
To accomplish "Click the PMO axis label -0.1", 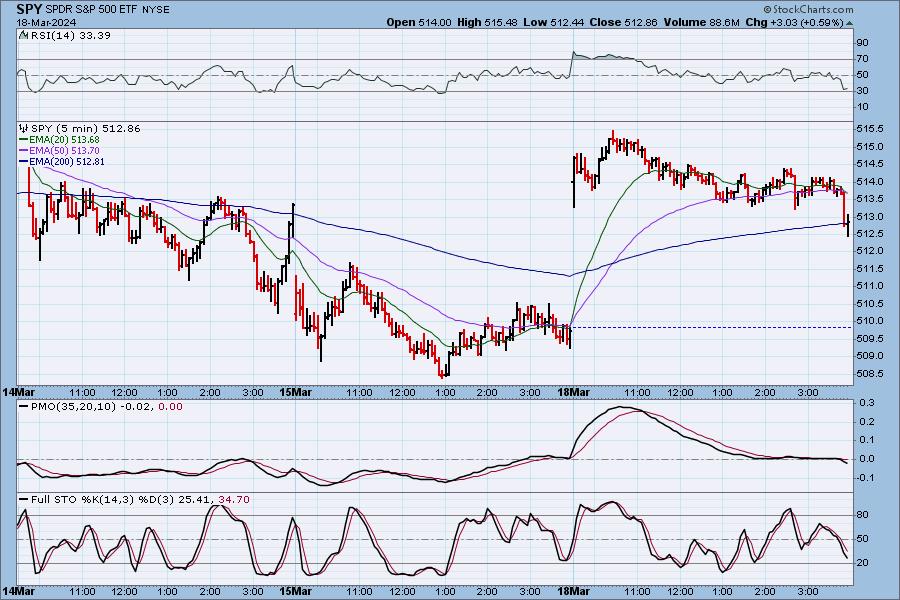I will click(x=866, y=478).
